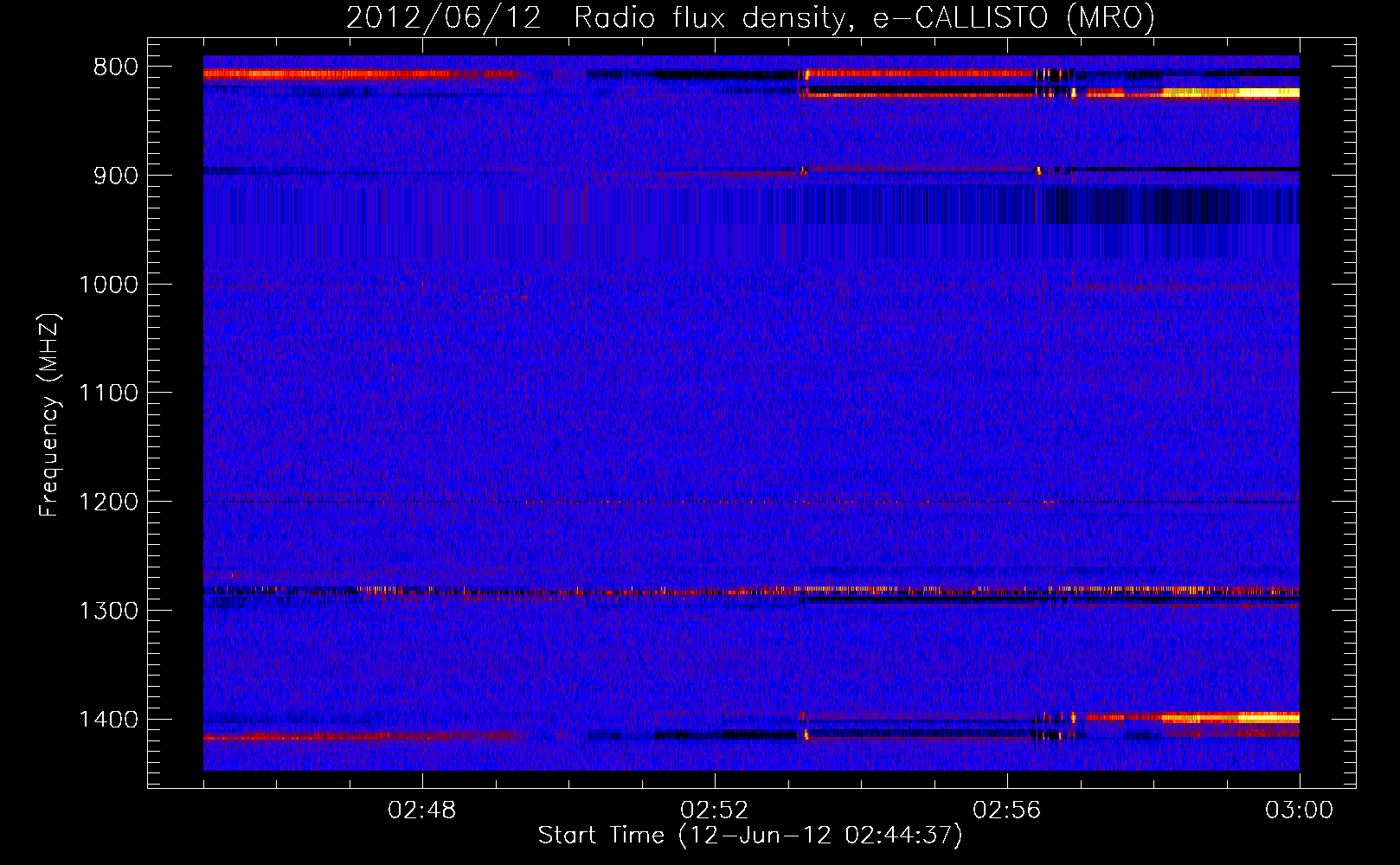Click the 'Start Time (12-Jun-12 02:44:37)' label
The height and width of the screenshot is (865, 1400).
point(750,836)
